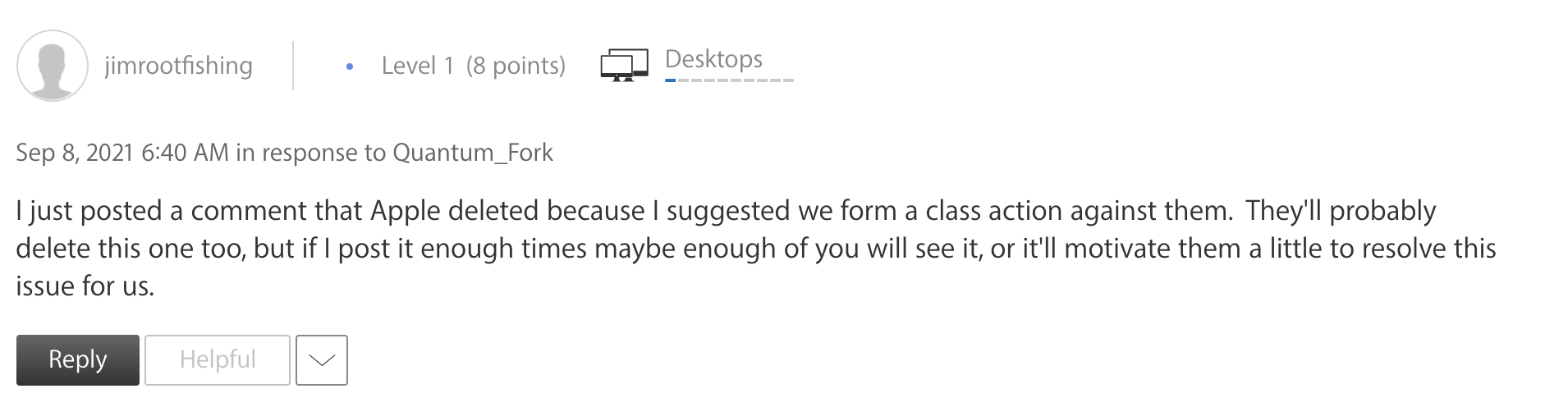Click the jimrootfishing profile avatar
1568x407 pixels.
(x=53, y=66)
